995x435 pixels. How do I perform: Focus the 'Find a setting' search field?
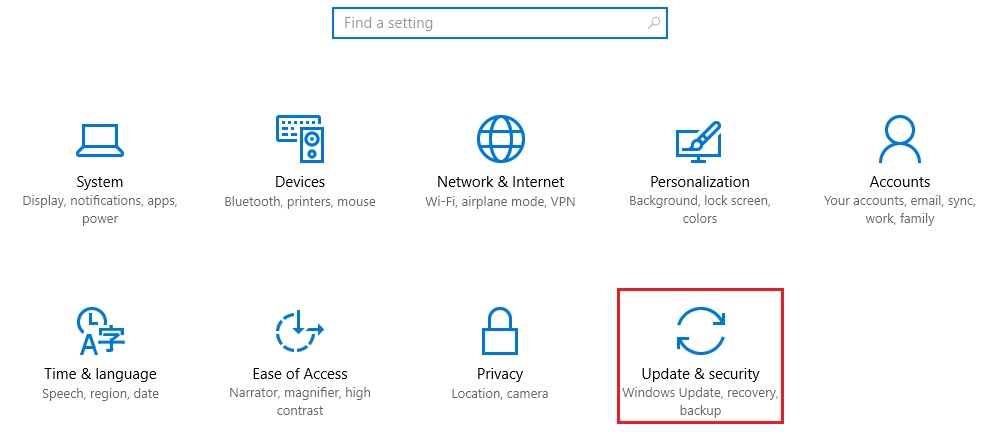490,22
